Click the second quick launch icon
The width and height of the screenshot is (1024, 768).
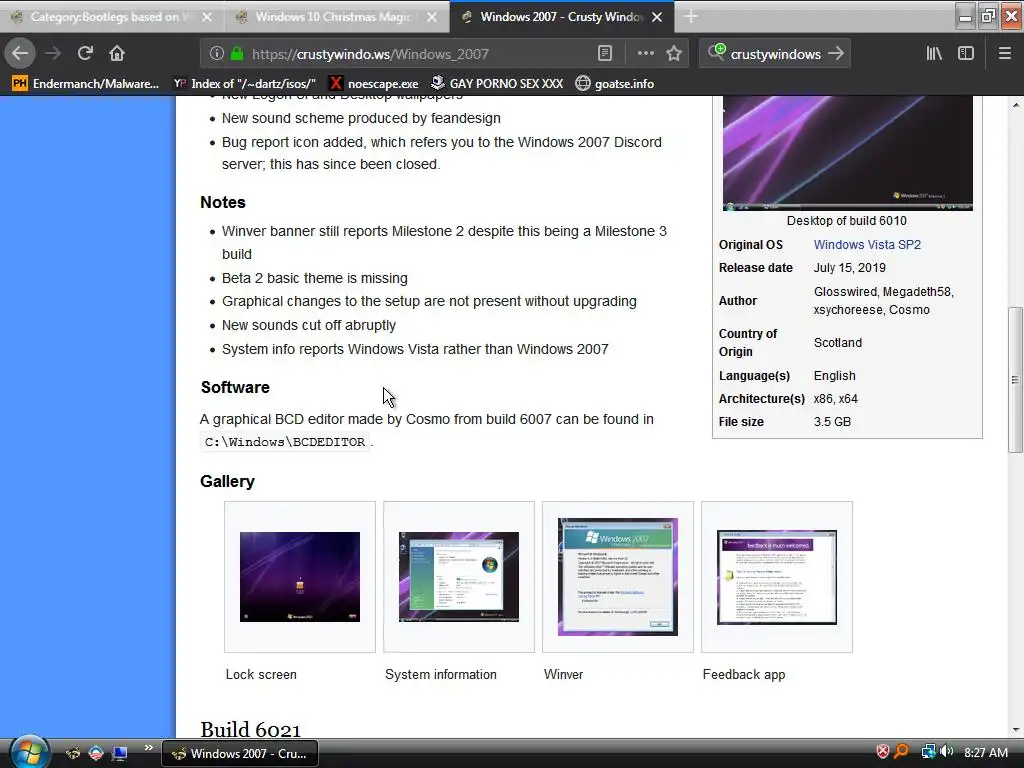click(x=96, y=753)
